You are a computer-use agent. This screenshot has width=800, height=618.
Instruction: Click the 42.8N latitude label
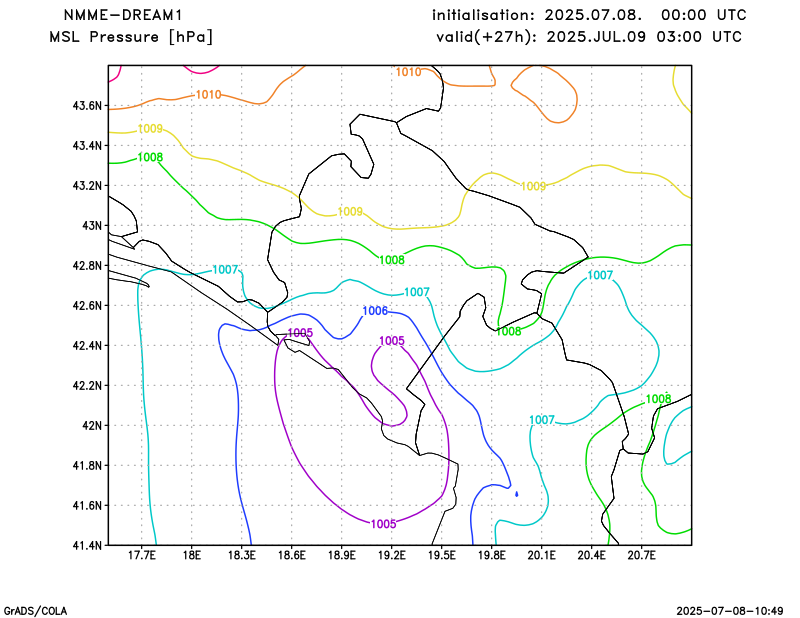tap(87, 265)
